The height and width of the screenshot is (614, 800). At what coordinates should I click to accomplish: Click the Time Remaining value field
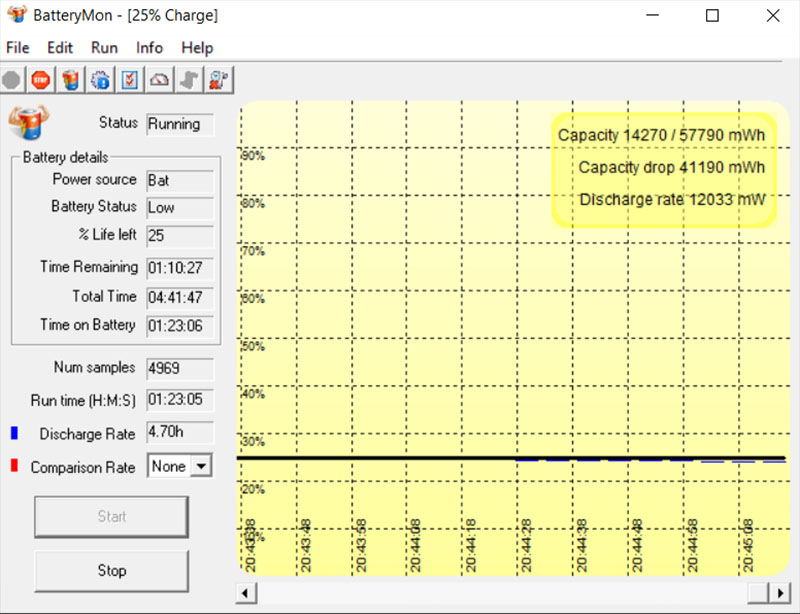(x=179, y=268)
